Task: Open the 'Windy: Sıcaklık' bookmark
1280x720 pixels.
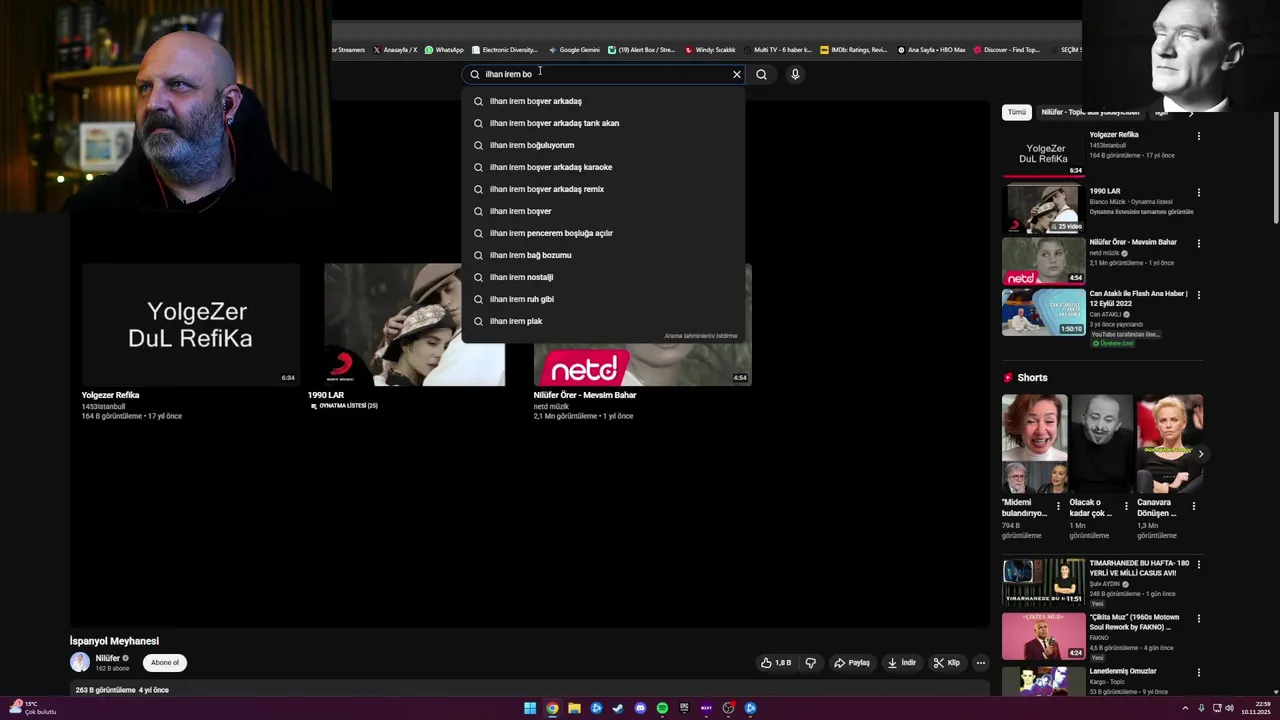Action: click(710, 50)
